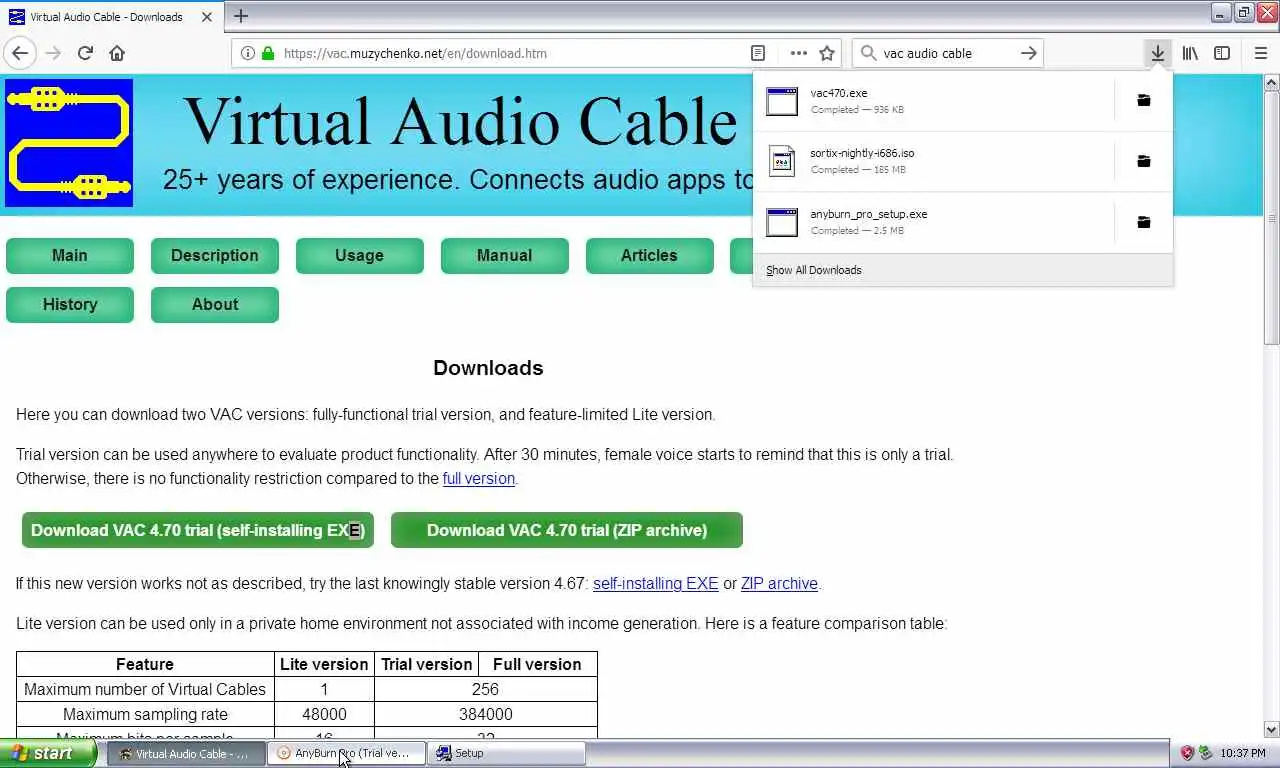
Task: Click the vac470.exe file name
Action: pos(839,93)
